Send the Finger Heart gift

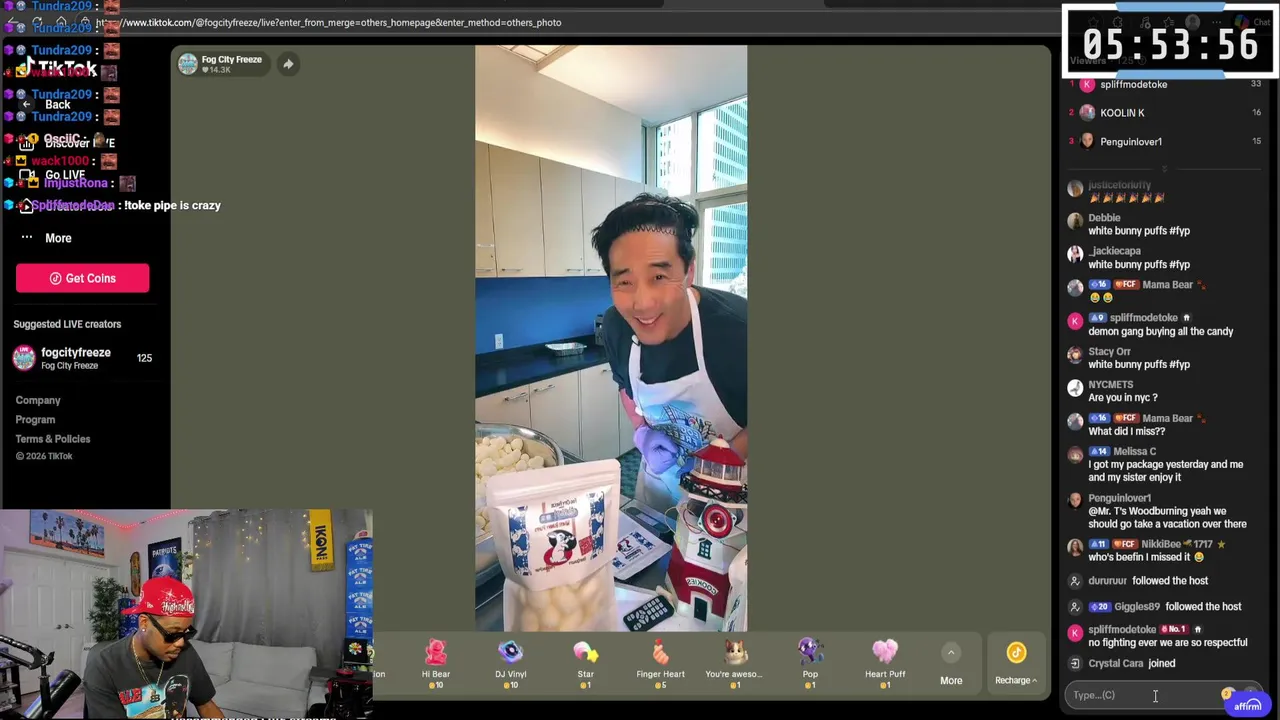660,663
